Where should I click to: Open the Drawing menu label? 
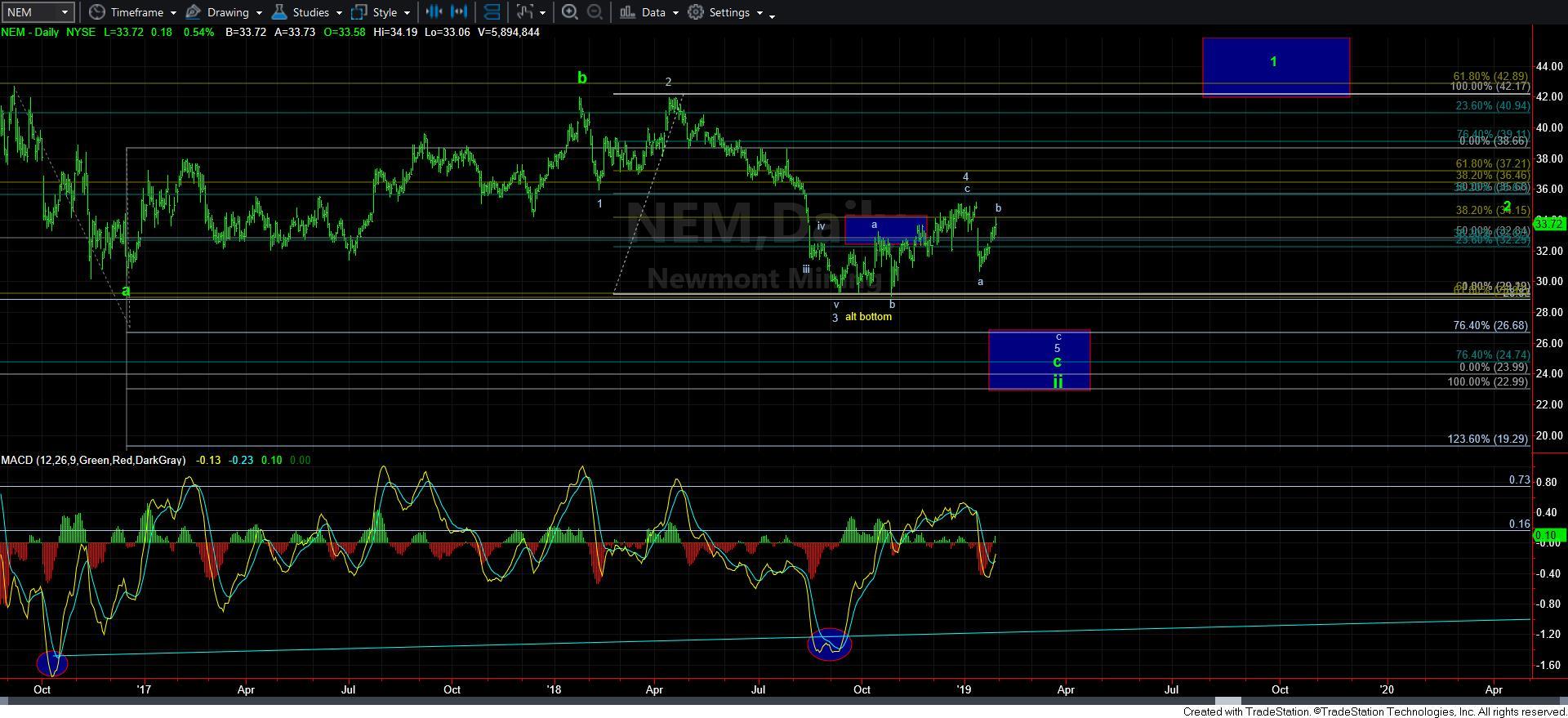(x=228, y=12)
